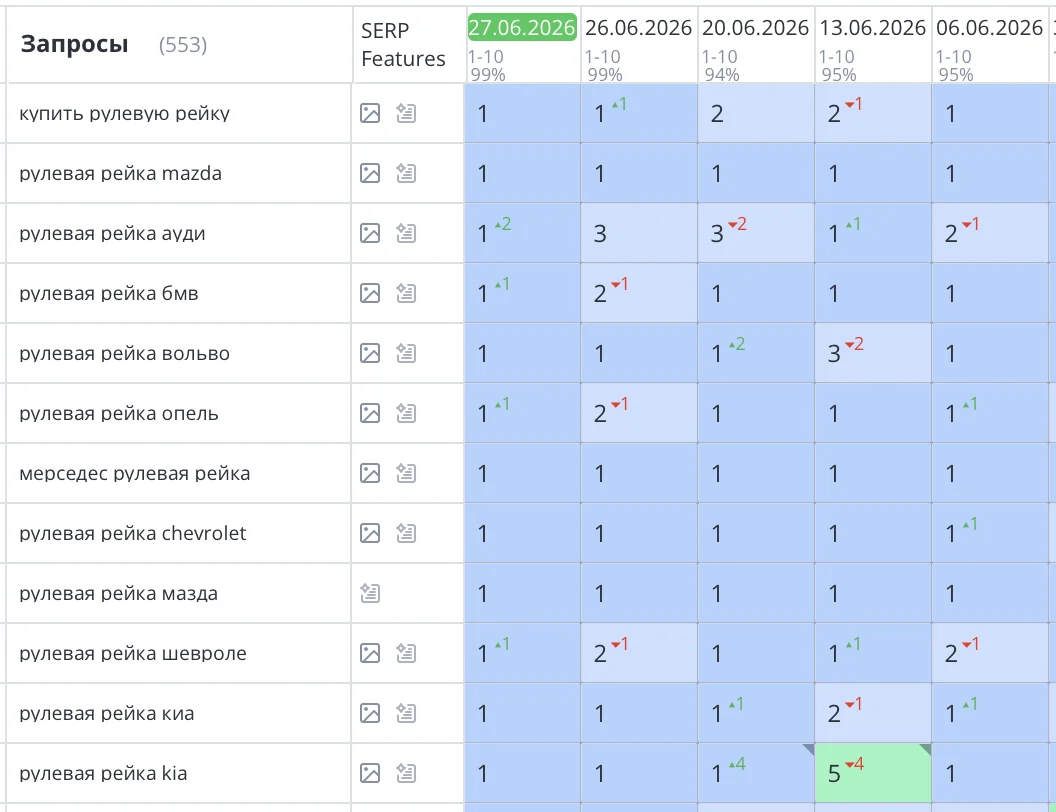Click the SERP Features column header
This screenshot has width=1056, height=812.
click(x=403, y=44)
